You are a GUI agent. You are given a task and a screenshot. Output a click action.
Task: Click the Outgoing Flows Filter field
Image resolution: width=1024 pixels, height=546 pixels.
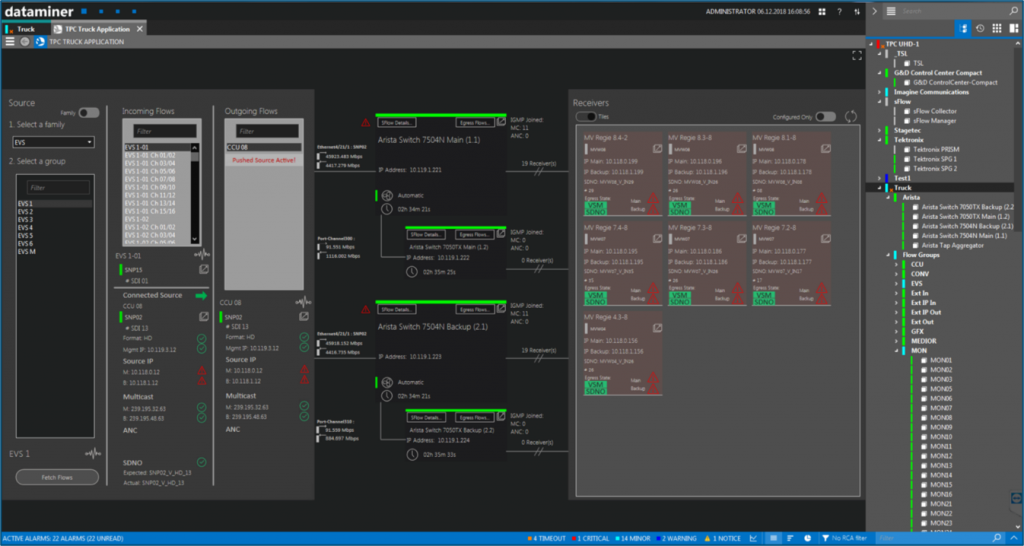[x=268, y=131]
